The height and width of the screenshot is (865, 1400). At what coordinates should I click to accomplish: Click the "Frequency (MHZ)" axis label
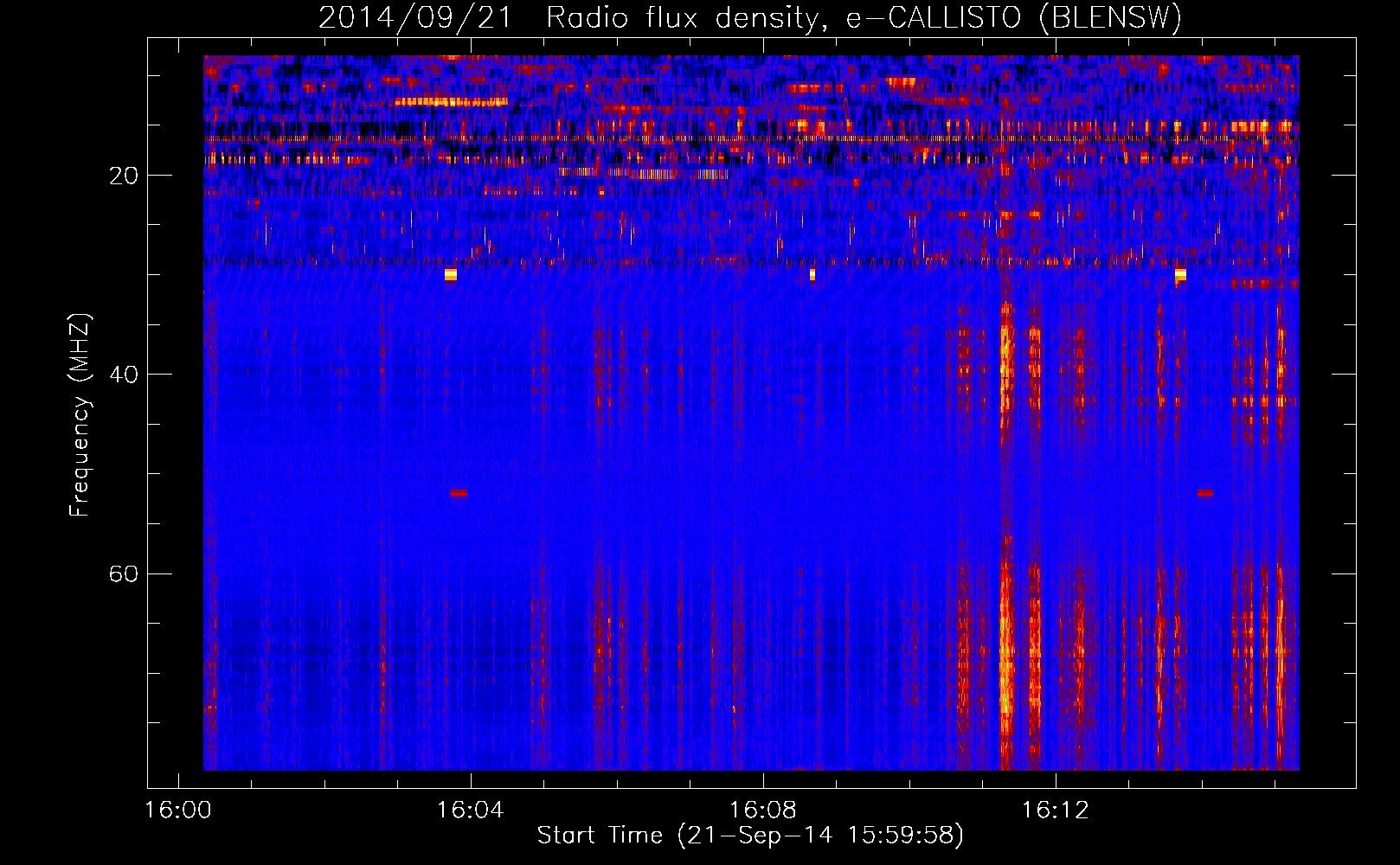tap(80, 415)
